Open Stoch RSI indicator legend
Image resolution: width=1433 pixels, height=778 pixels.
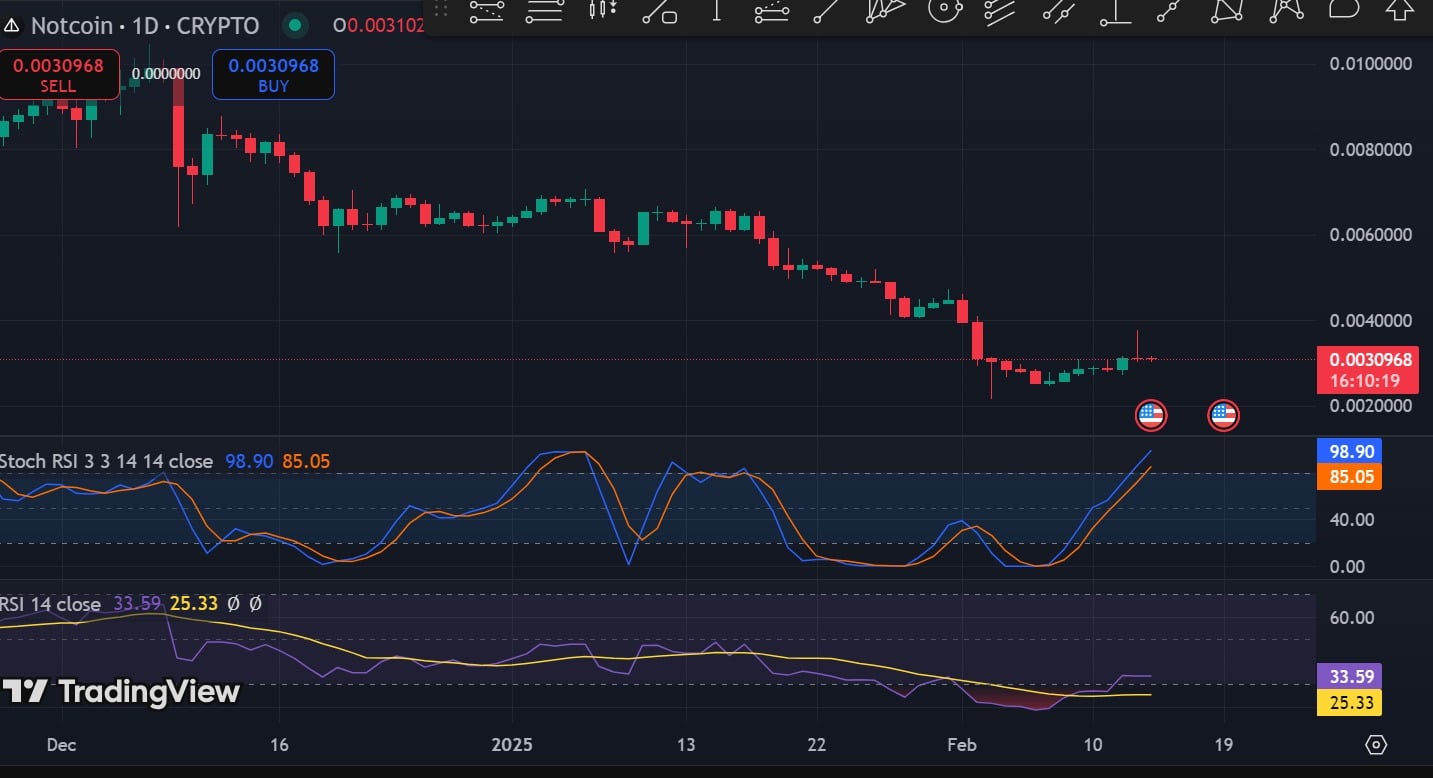107,461
